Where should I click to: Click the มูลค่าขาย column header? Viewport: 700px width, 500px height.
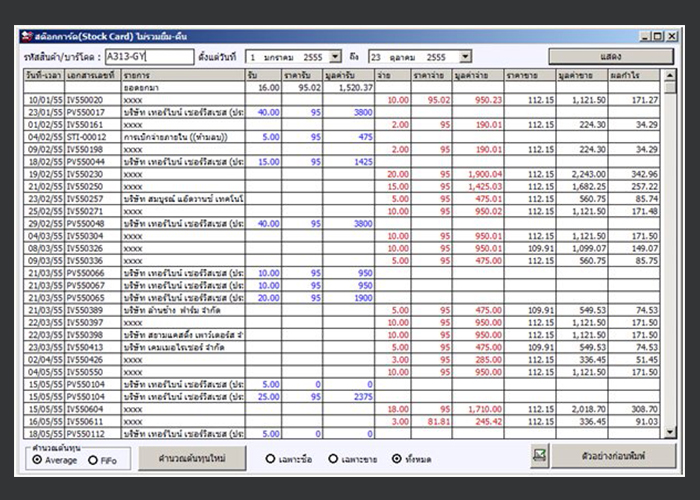[x=582, y=75]
